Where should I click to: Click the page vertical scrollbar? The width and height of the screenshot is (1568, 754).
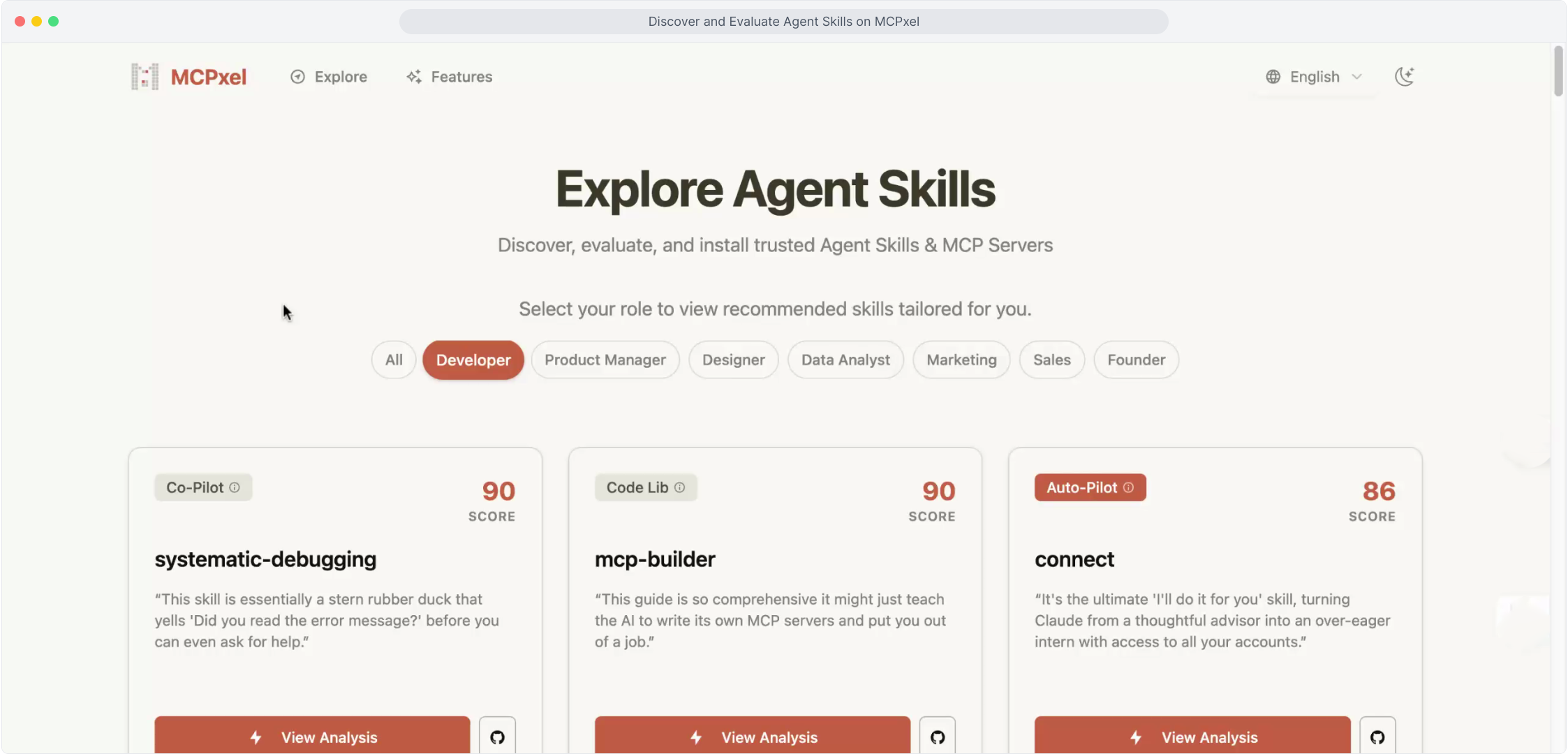click(x=1558, y=70)
